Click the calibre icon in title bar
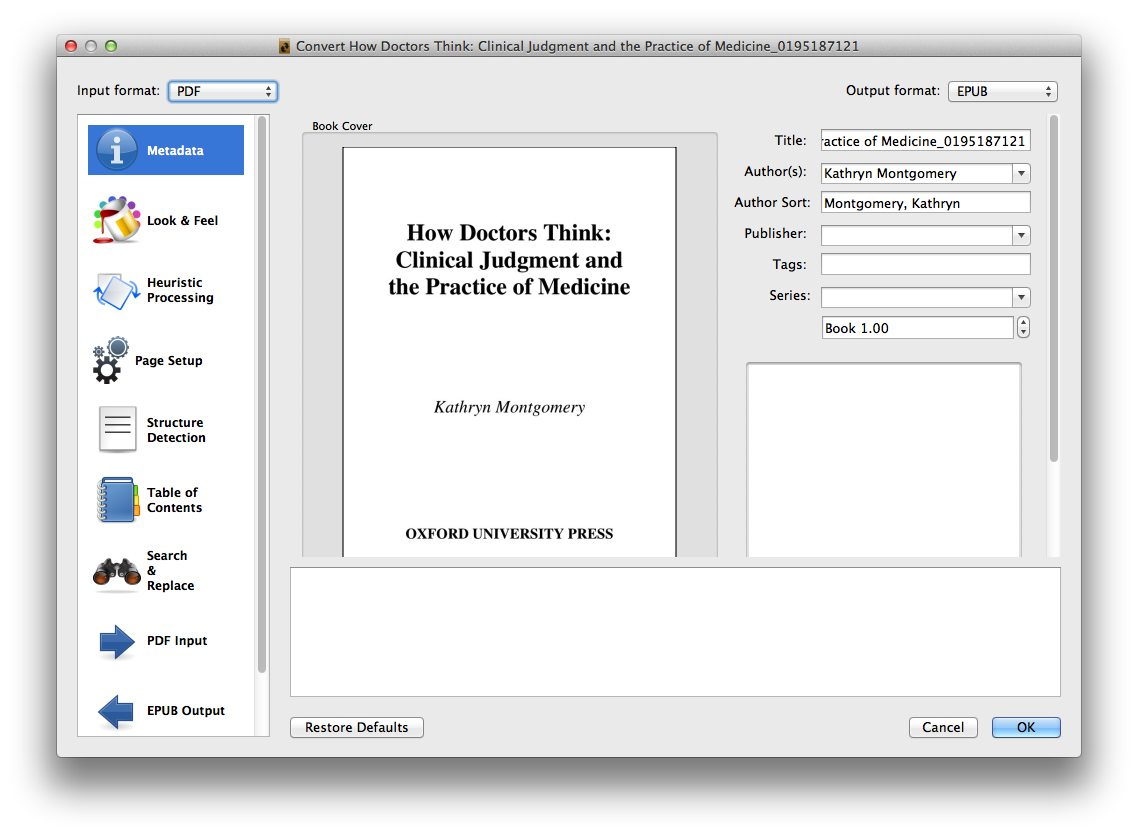The height and width of the screenshot is (836, 1138). click(284, 46)
